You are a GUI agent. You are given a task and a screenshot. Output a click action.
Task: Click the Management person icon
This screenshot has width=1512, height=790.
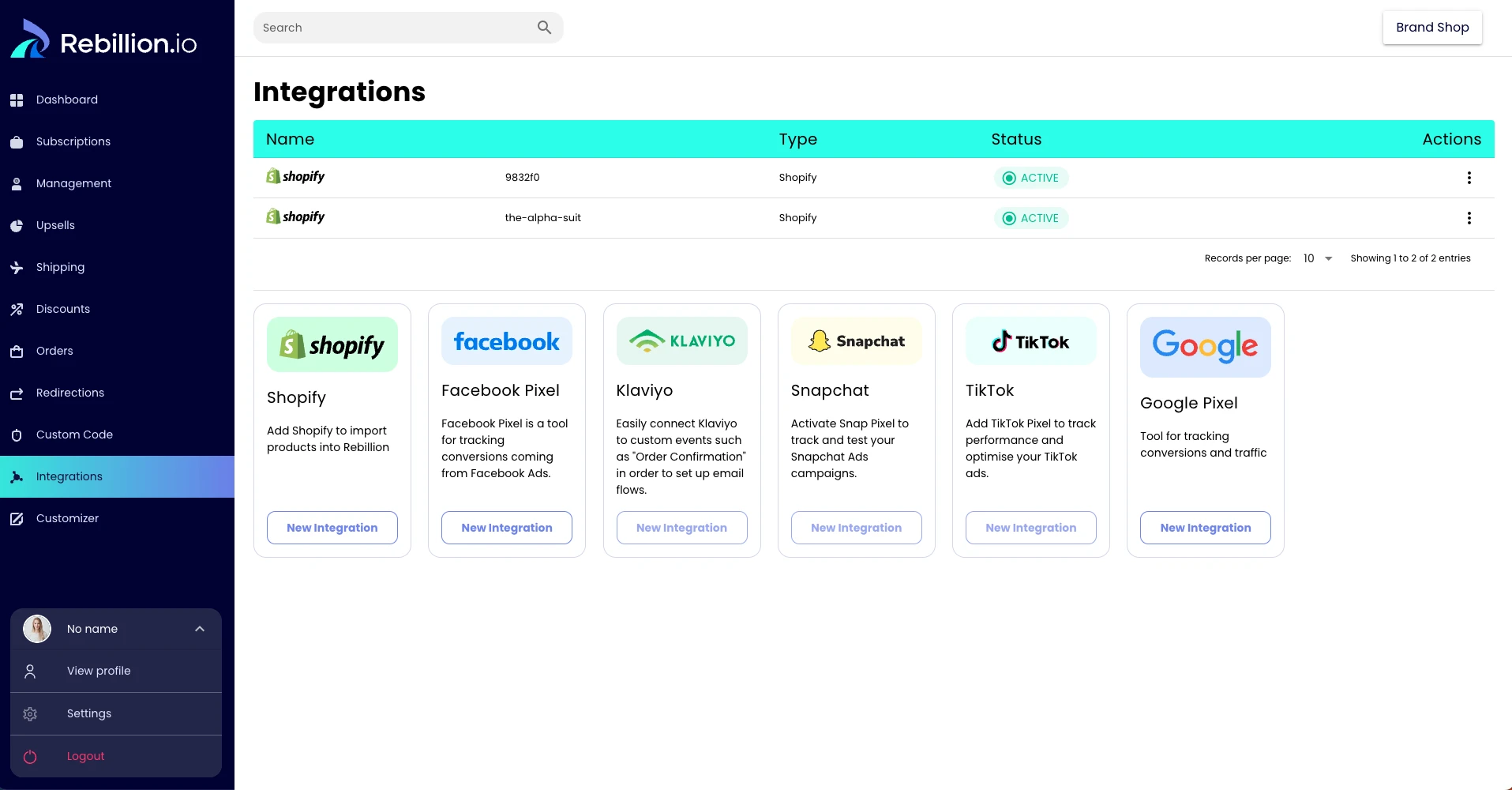point(17,183)
